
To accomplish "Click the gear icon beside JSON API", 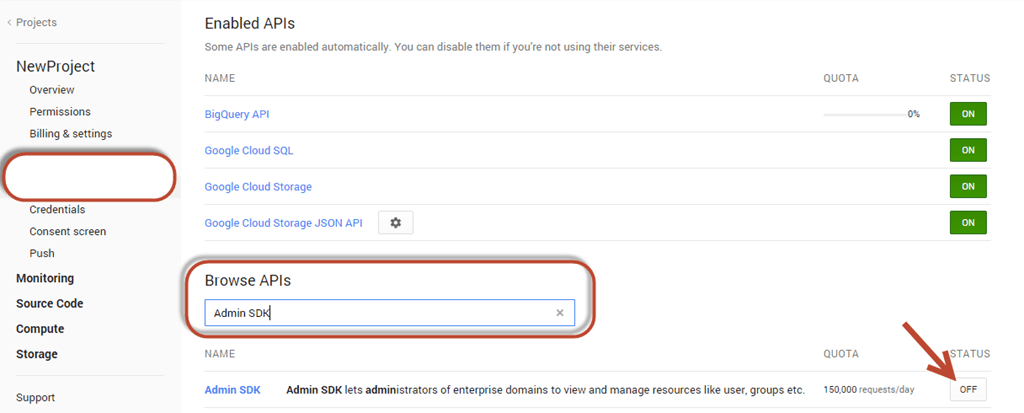I will [x=396, y=223].
